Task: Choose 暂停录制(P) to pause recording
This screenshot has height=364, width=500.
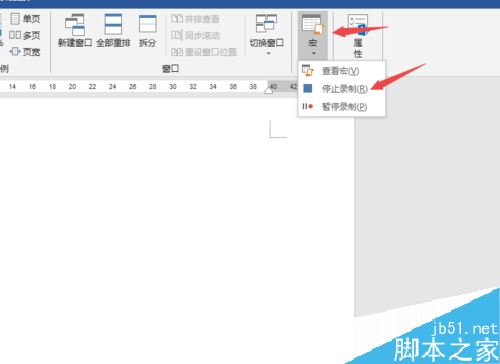Action: point(341,107)
